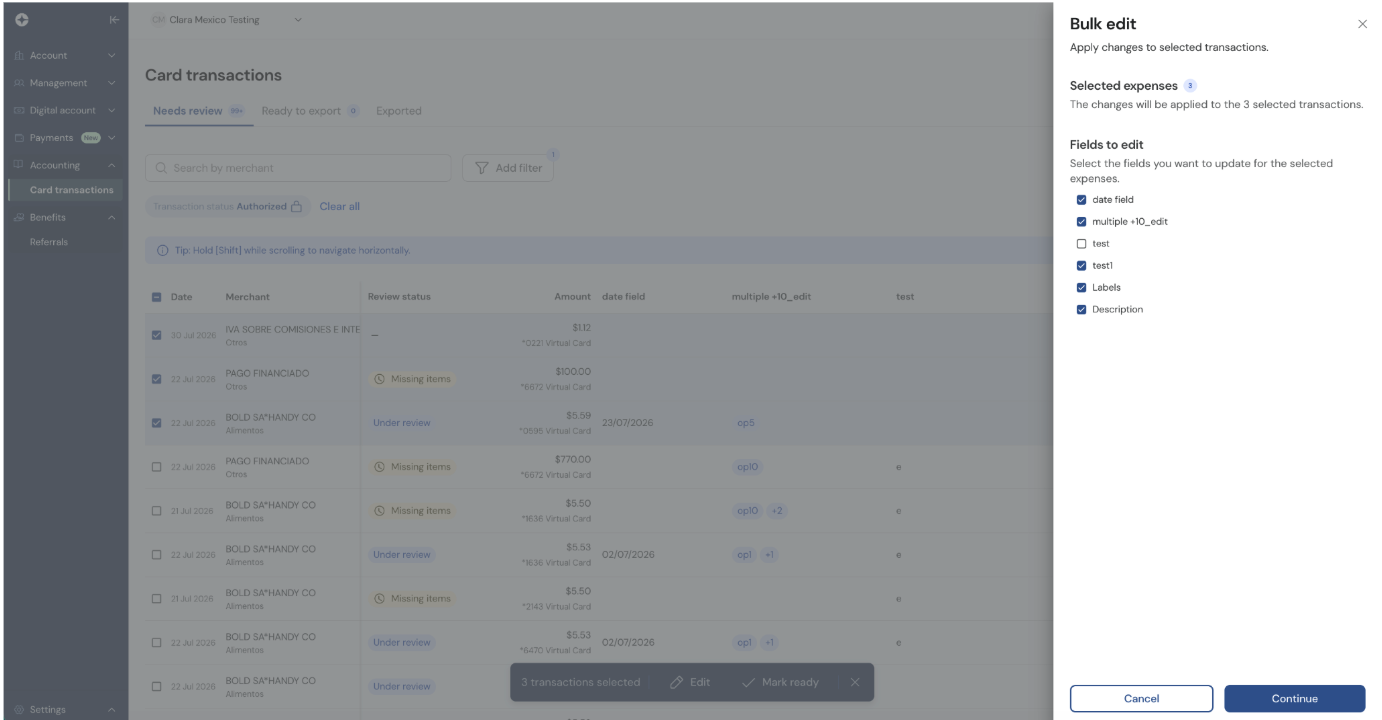Image resolution: width=1382 pixels, height=720 pixels.
Task: Click the Accounting sidebar icon
Action: point(19,165)
